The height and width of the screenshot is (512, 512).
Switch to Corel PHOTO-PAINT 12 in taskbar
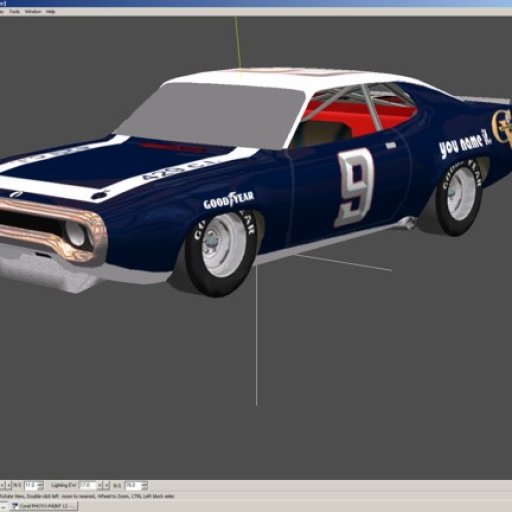[x=43, y=506]
